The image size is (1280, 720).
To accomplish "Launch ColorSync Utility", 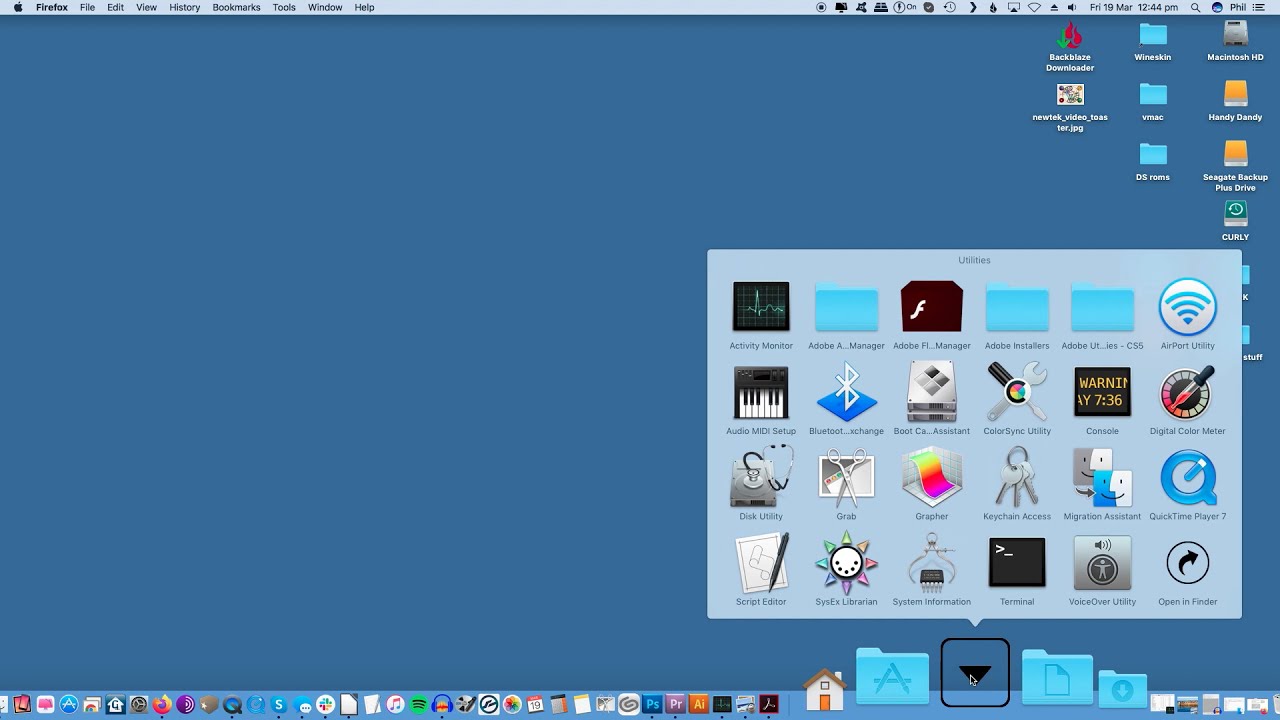I will [x=1017, y=392].
